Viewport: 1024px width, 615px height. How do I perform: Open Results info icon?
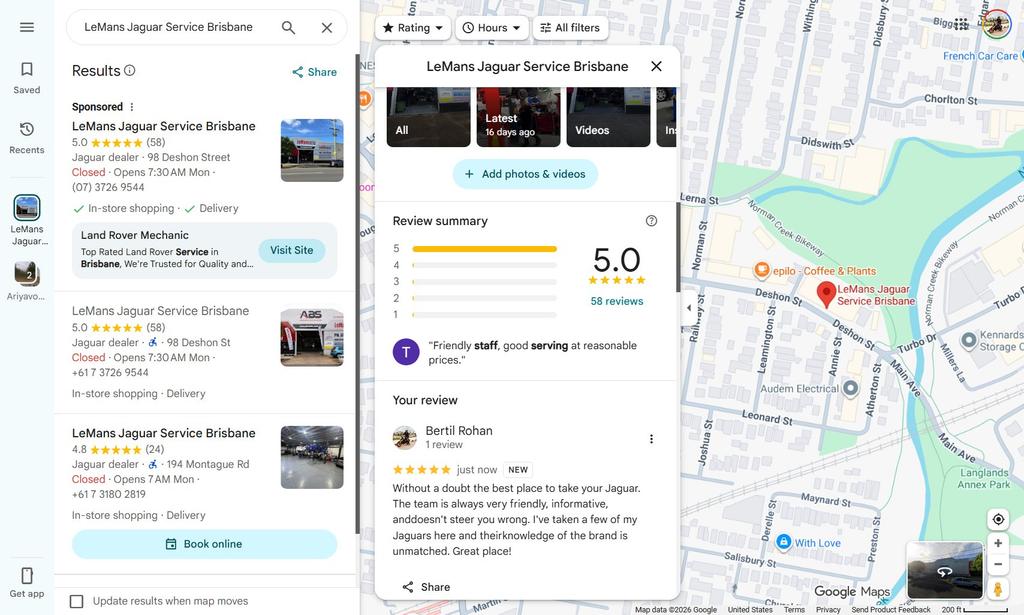pyautogui.click(x=130, y=70)
